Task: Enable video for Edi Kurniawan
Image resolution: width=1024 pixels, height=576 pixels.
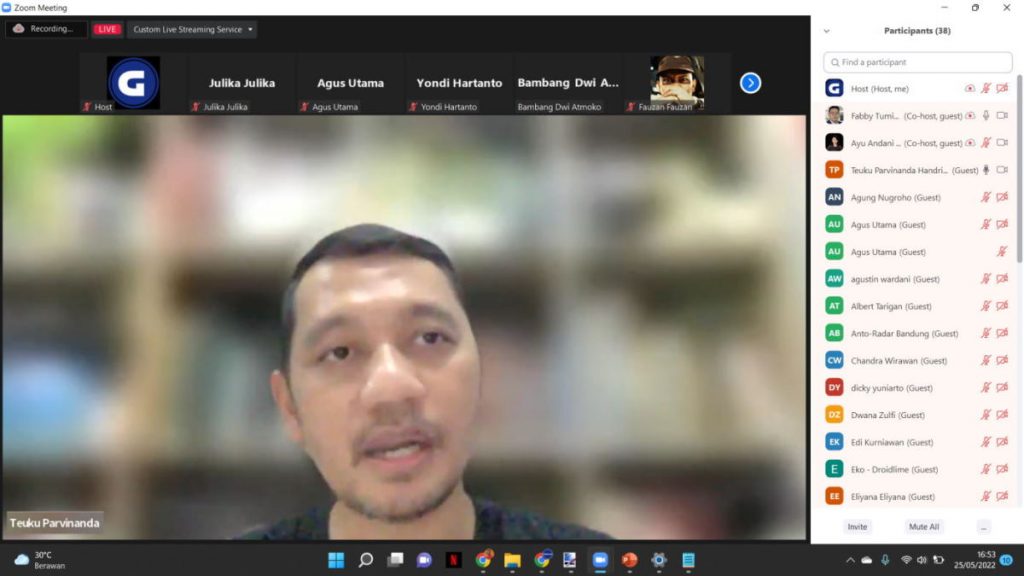Action: pyautogui.click(x=1001, y=441)
